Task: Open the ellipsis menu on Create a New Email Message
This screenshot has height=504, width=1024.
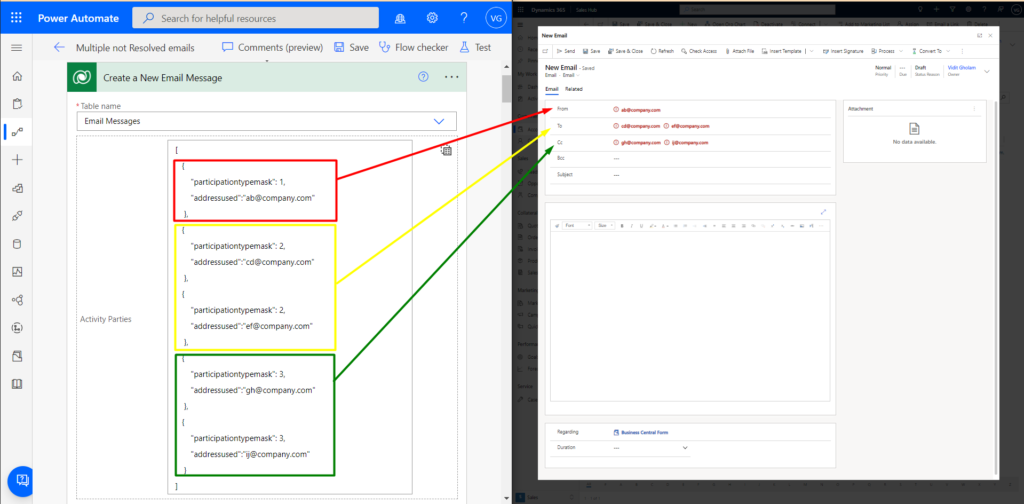Action: click(451, 77)
